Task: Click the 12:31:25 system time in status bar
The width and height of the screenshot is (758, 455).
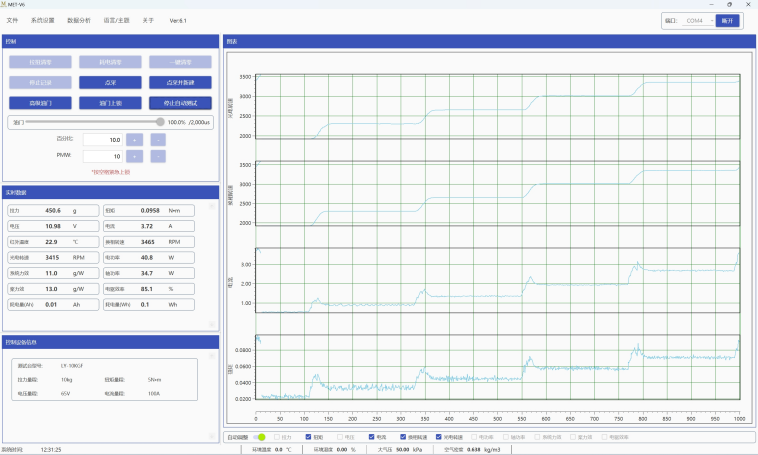Action: [x=51, y=450]
